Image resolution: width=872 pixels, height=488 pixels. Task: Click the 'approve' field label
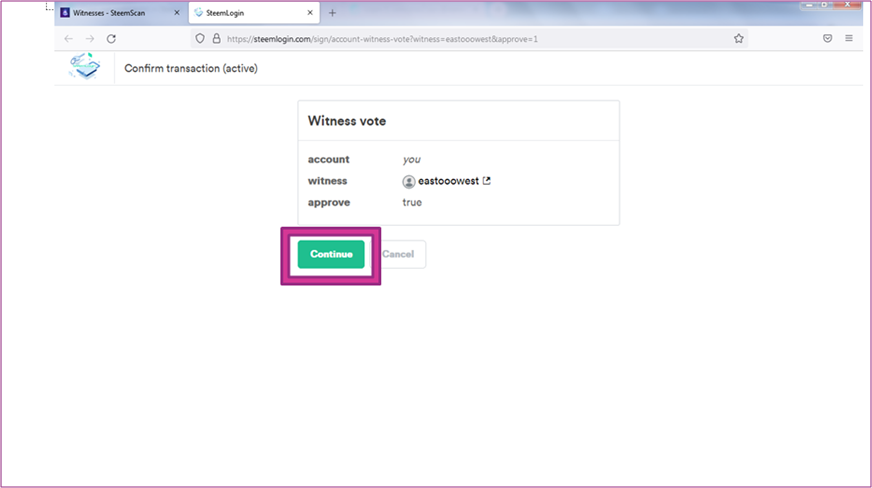point(329,202)
